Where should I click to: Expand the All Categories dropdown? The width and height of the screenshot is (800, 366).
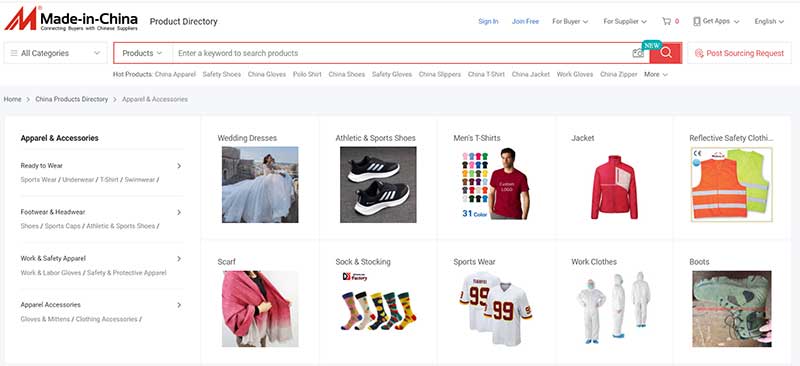tap(55, 53)
